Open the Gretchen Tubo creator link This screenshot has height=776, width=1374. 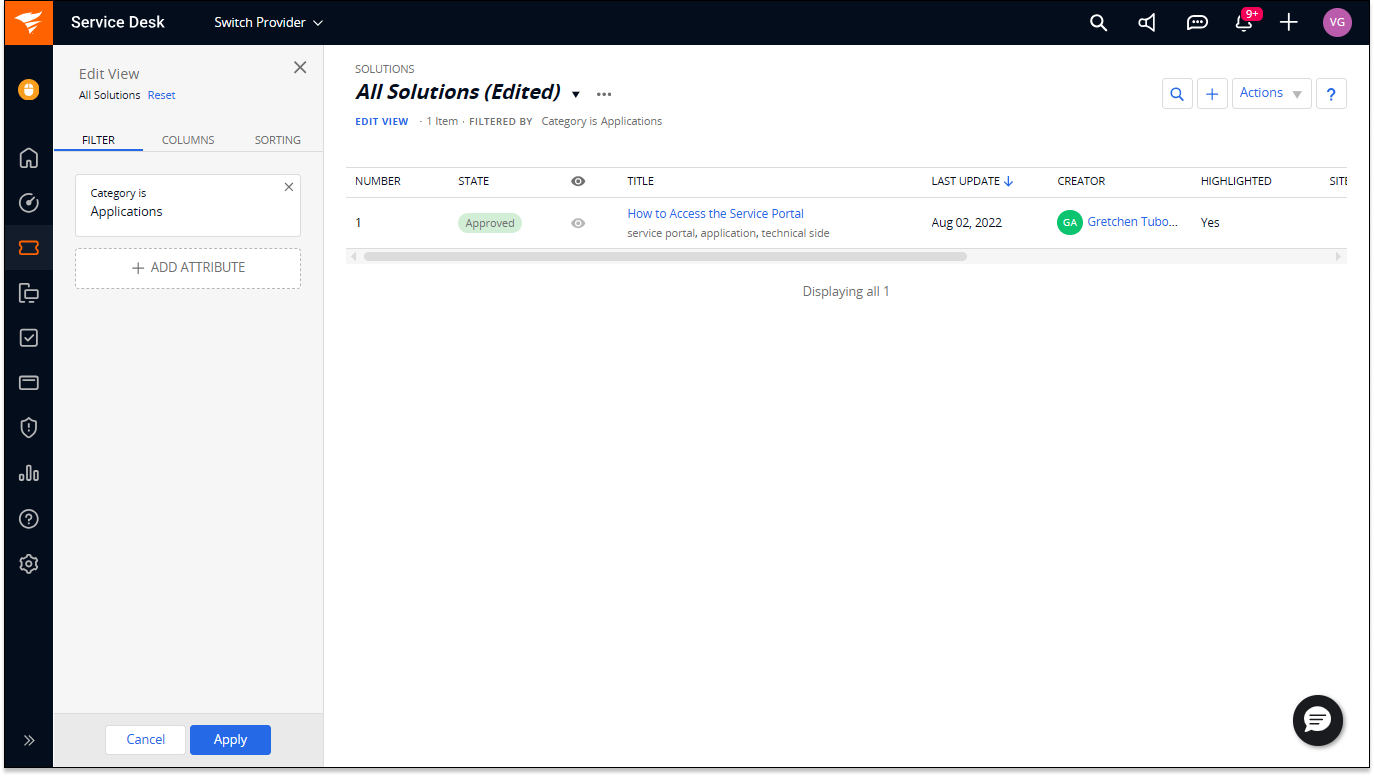1132,222
